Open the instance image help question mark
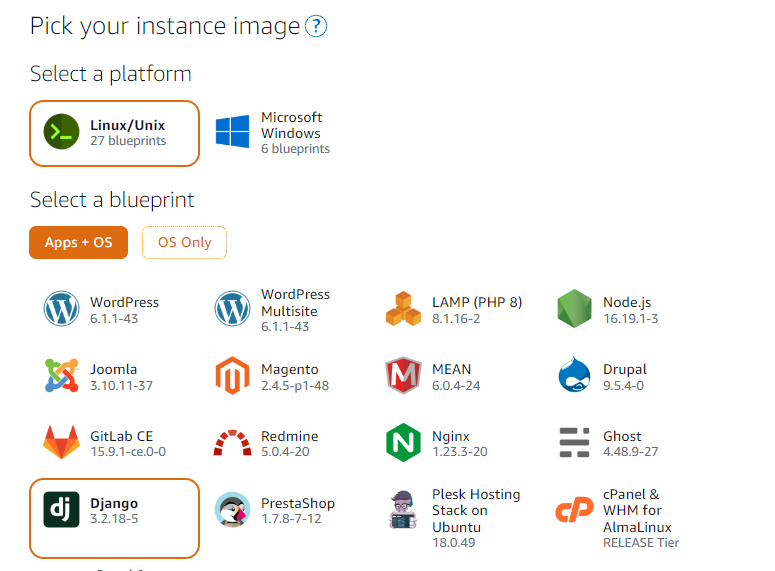The width and height of the screenshot is (775, 571). [316, 26]
